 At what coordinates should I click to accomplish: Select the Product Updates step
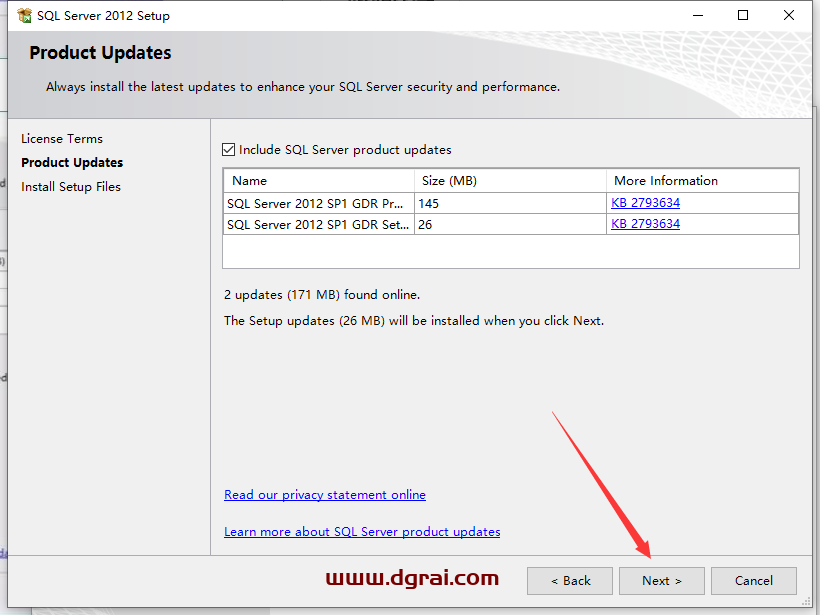click(72, 163)
